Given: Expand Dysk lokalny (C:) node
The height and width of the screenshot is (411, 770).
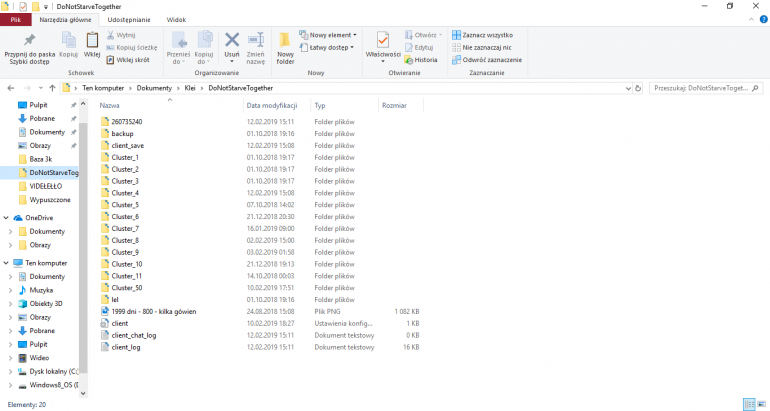Looking at the screenshot, I should pos(10,372).
